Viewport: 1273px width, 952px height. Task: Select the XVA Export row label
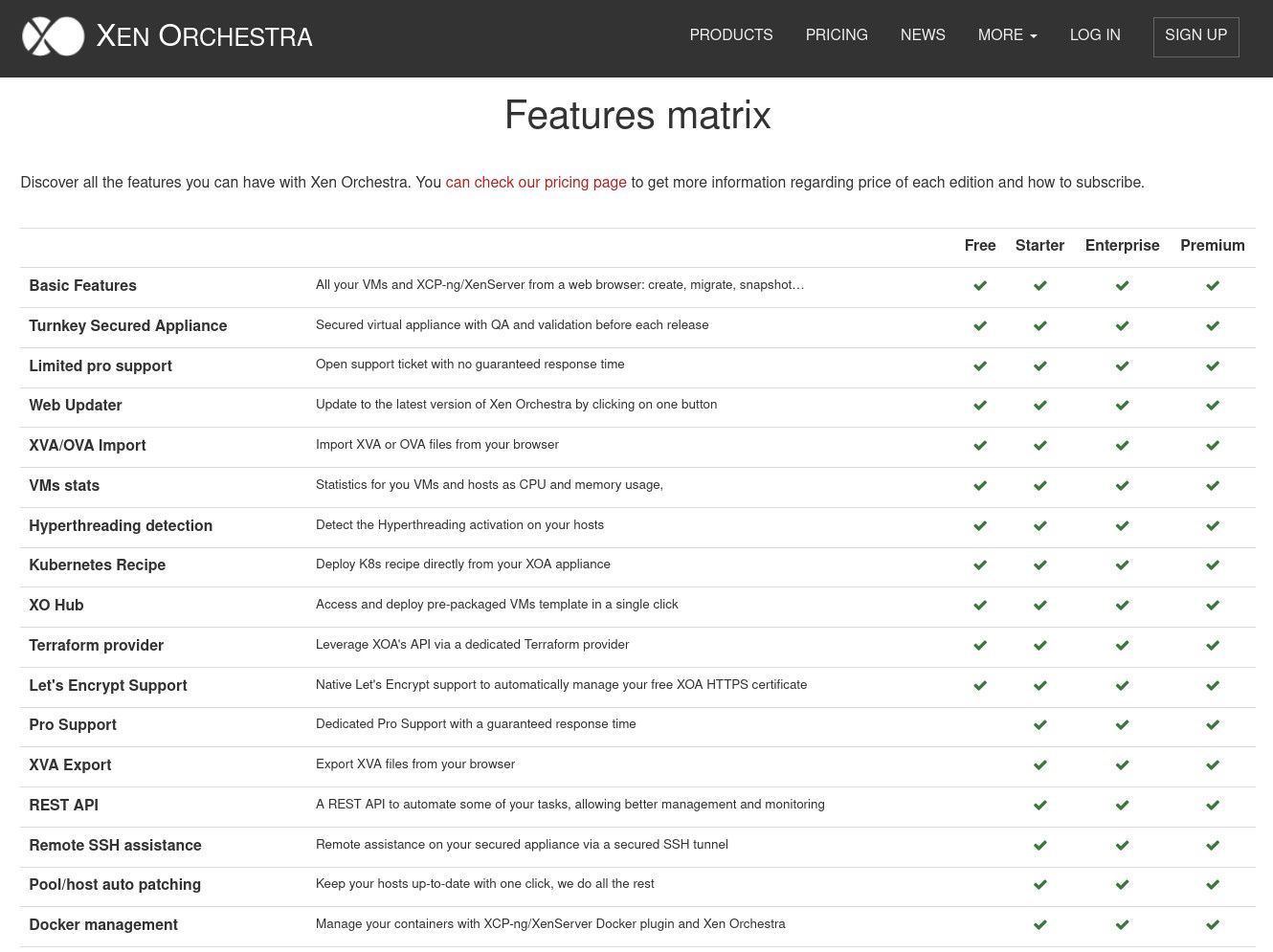[x=70, y=765]
